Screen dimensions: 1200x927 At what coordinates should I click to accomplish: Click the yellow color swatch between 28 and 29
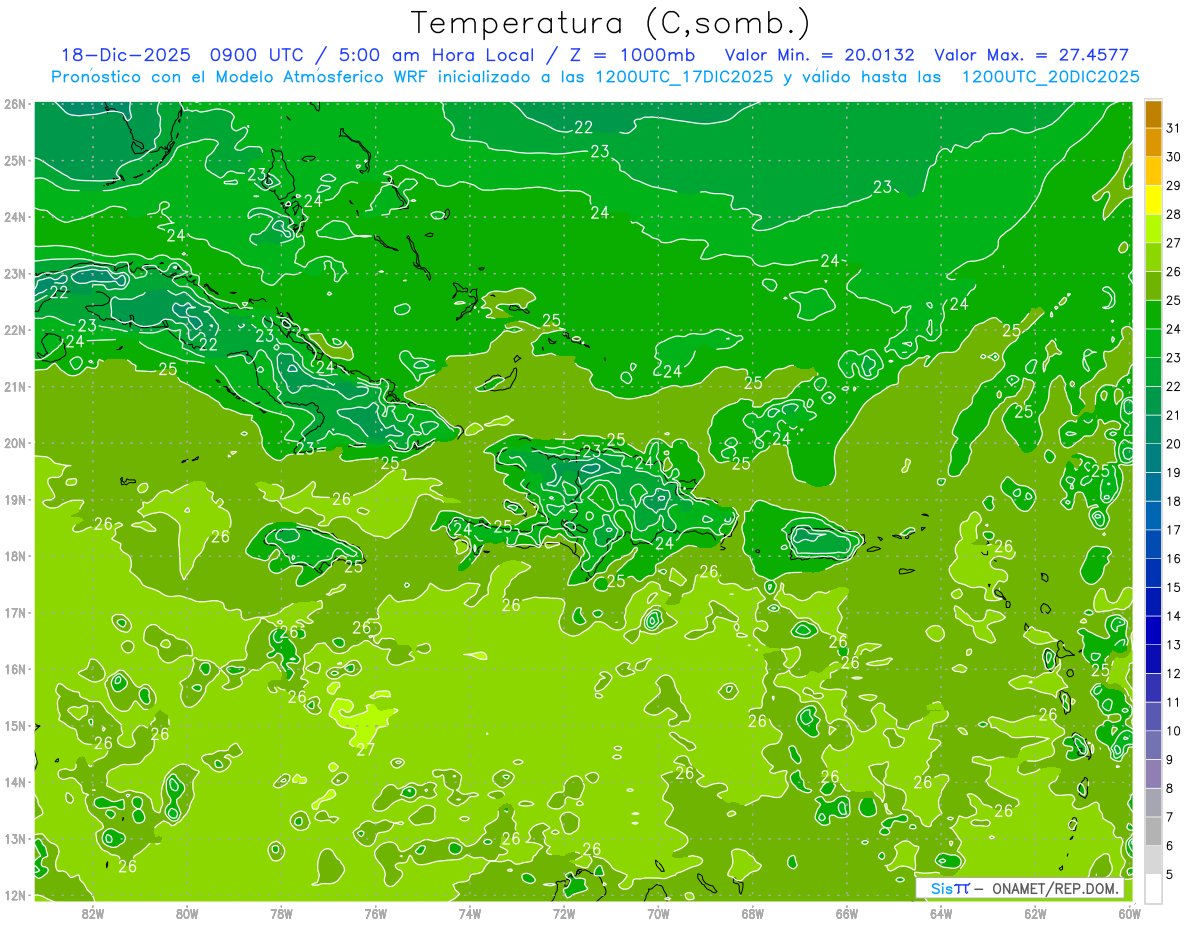coord(1153,200)
